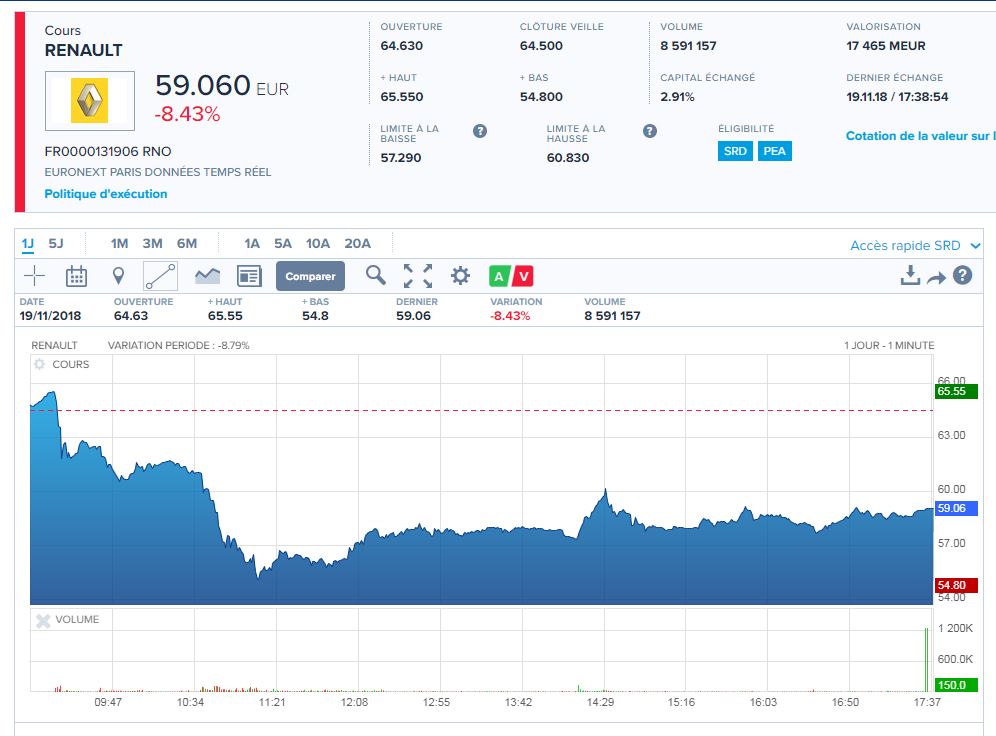Viewport: 996px width, 736px height.
Task: Click the clôture veille value 64.500
Action: pos(541,46)
